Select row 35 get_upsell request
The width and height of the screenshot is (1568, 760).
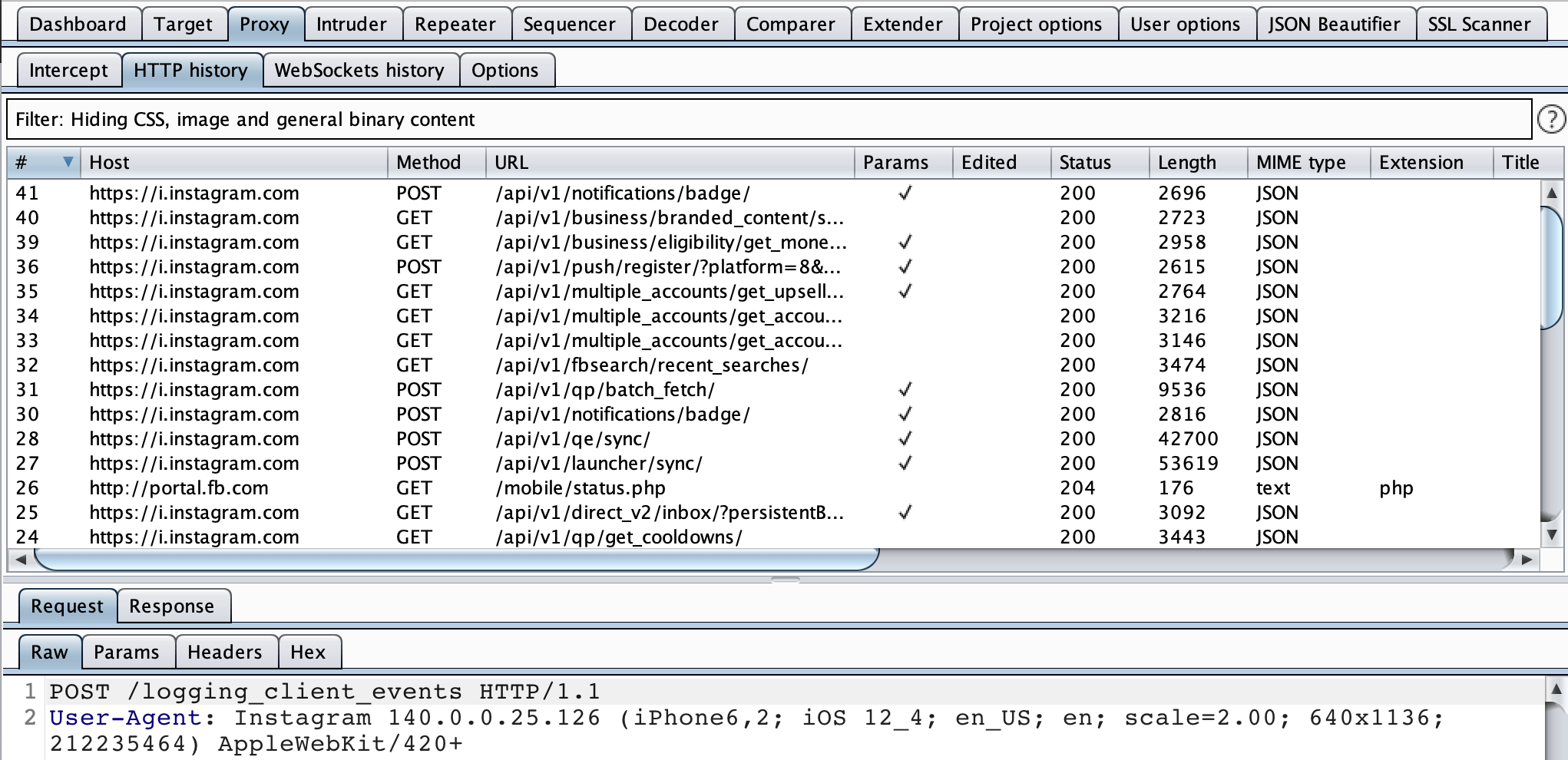[774, 291]
